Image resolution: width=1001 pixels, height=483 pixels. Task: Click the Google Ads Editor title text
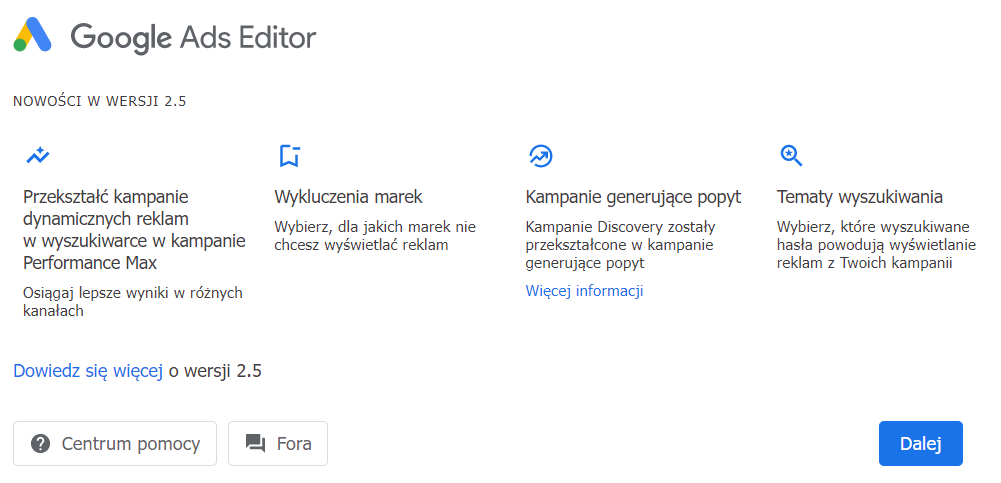click(193, 37)
